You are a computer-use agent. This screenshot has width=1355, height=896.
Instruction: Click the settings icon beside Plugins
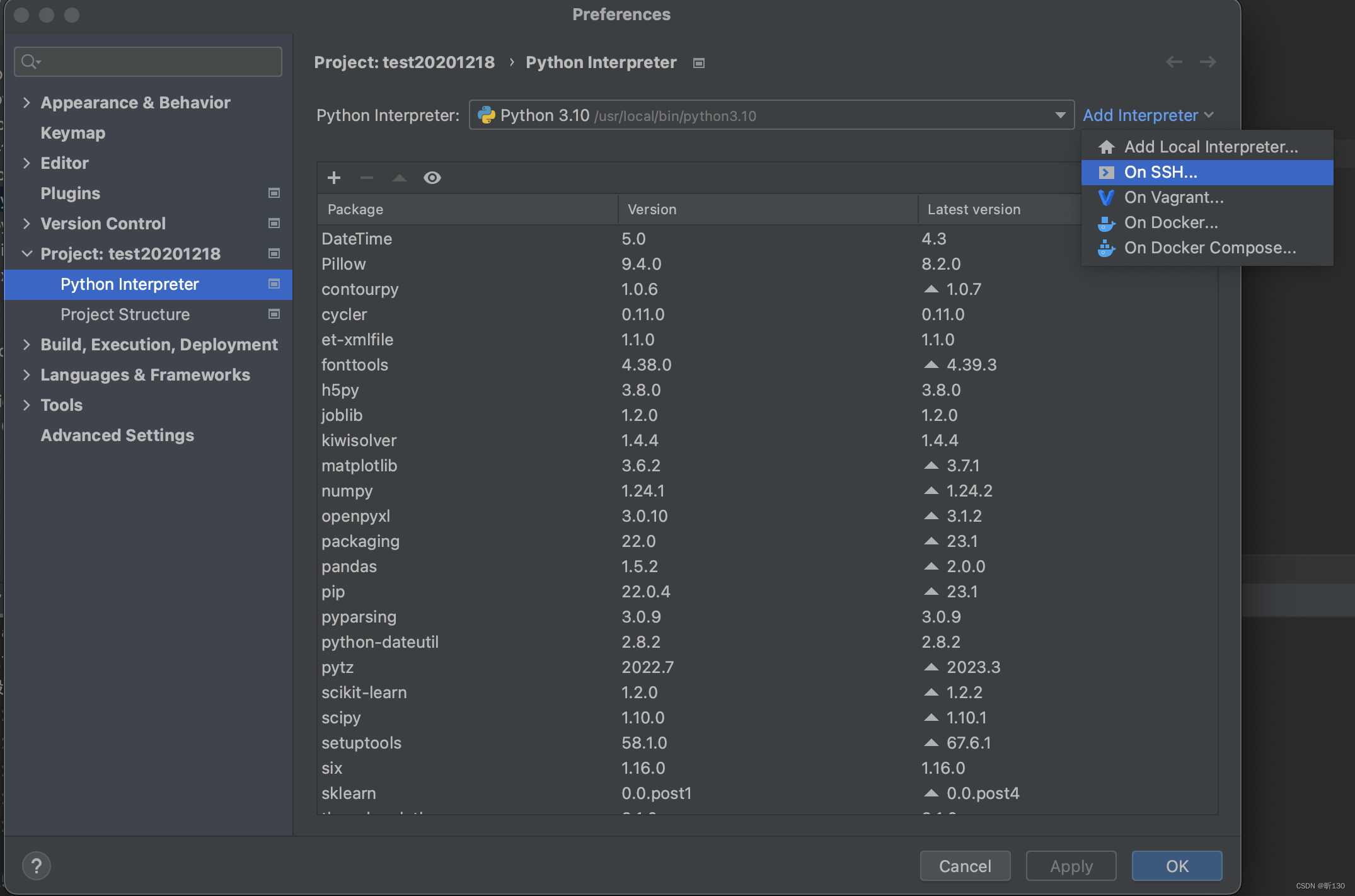[x=274, y=193]
